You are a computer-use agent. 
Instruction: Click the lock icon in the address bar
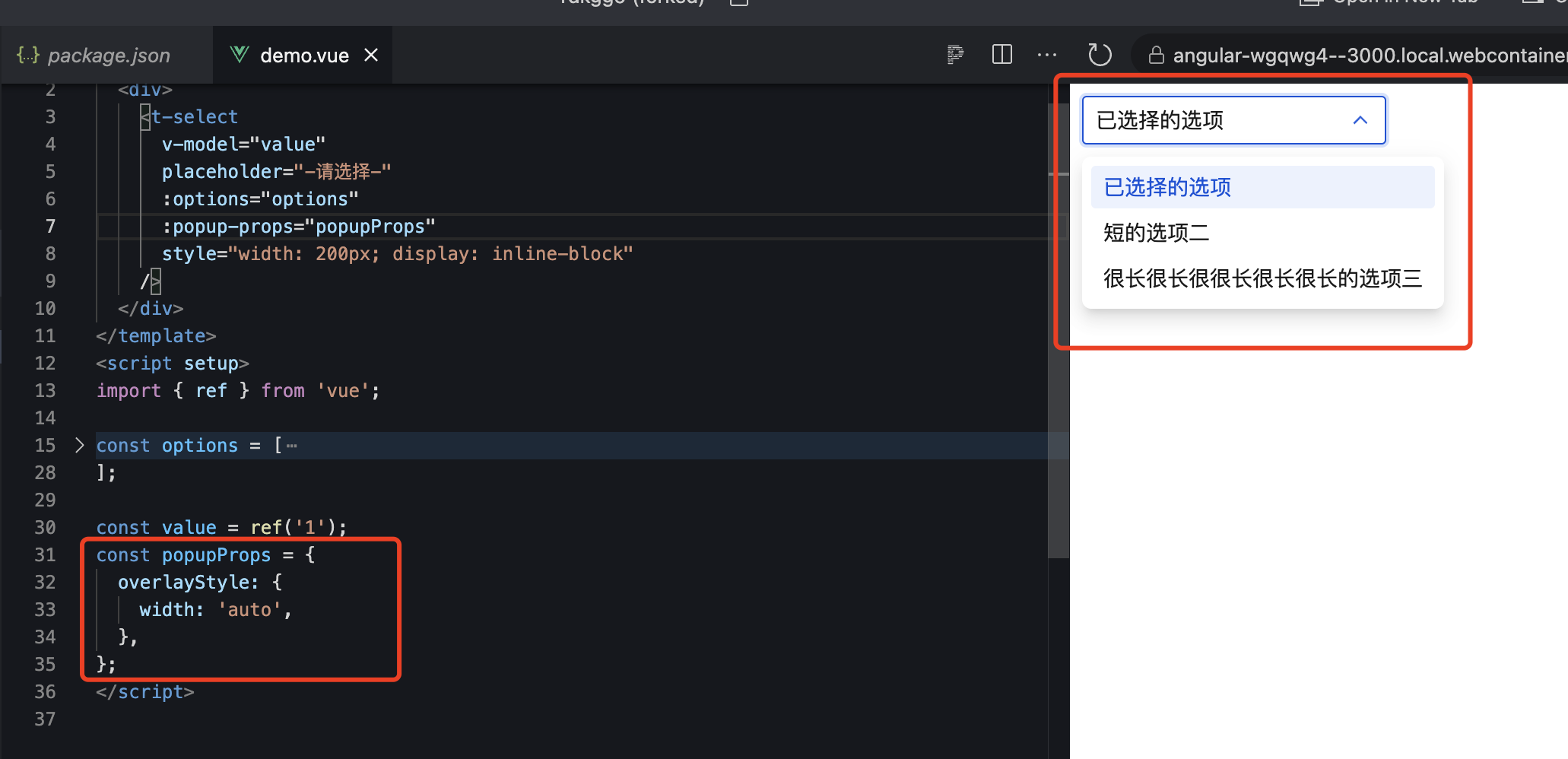(x=1157, y=54)
